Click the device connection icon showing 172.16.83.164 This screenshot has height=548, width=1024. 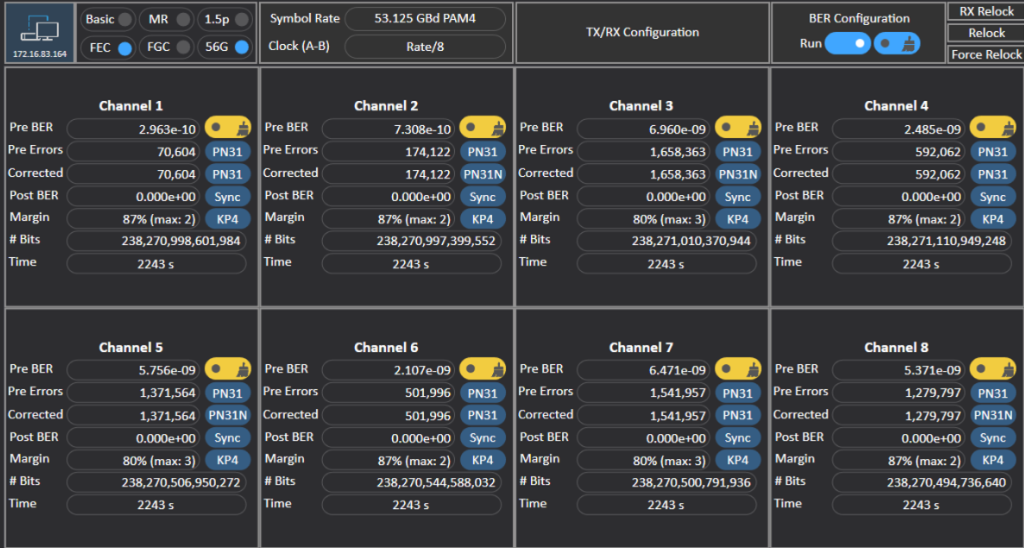pyautogui.click(x=40, y=33)
